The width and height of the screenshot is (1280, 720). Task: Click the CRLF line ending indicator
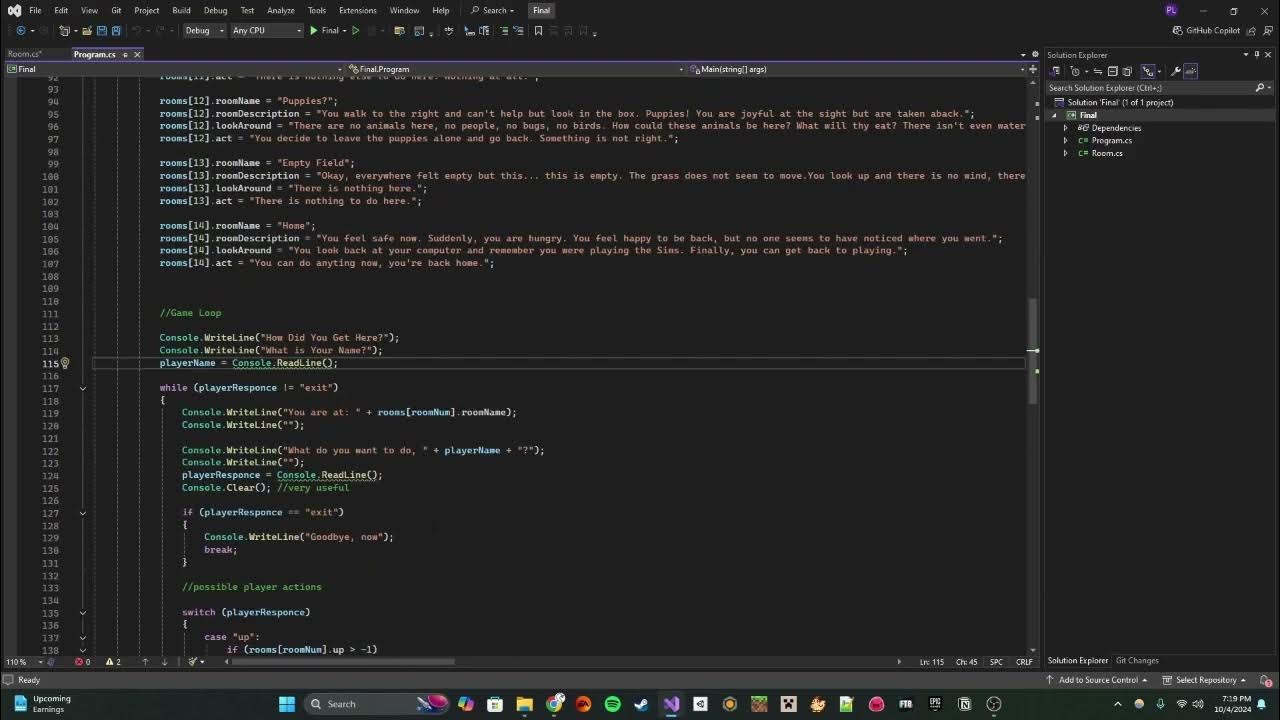pyautogui.click(x=1024, y=662)
